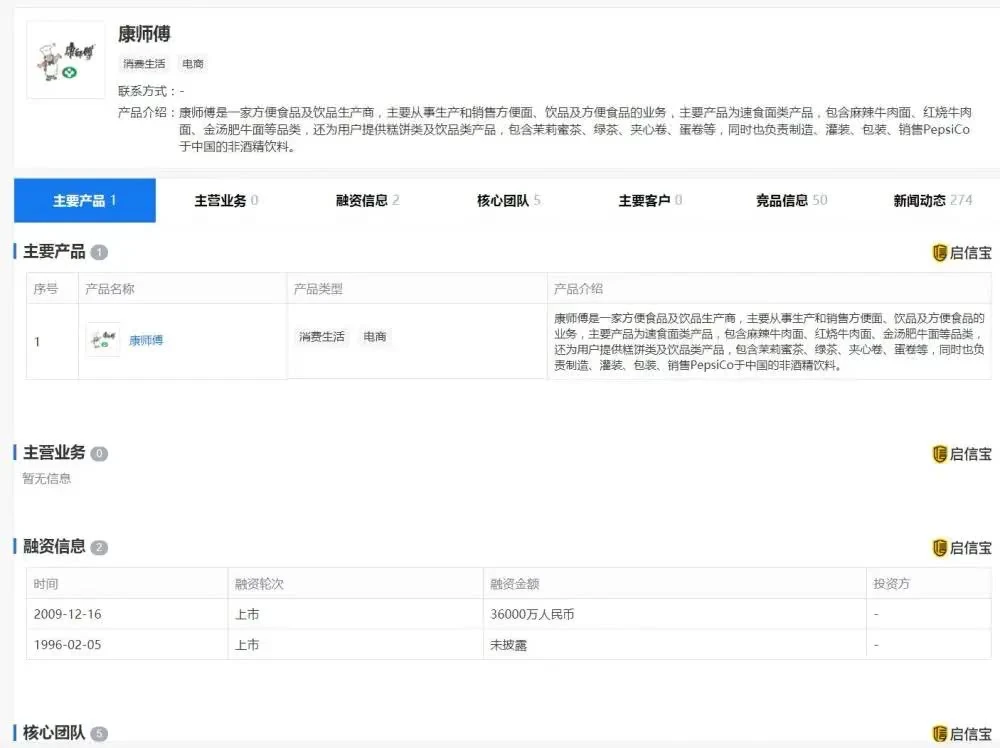Click the product description cell in 主要产品 table
Image resolution: width=1000 pixels, height=748 pixels.
769,342
